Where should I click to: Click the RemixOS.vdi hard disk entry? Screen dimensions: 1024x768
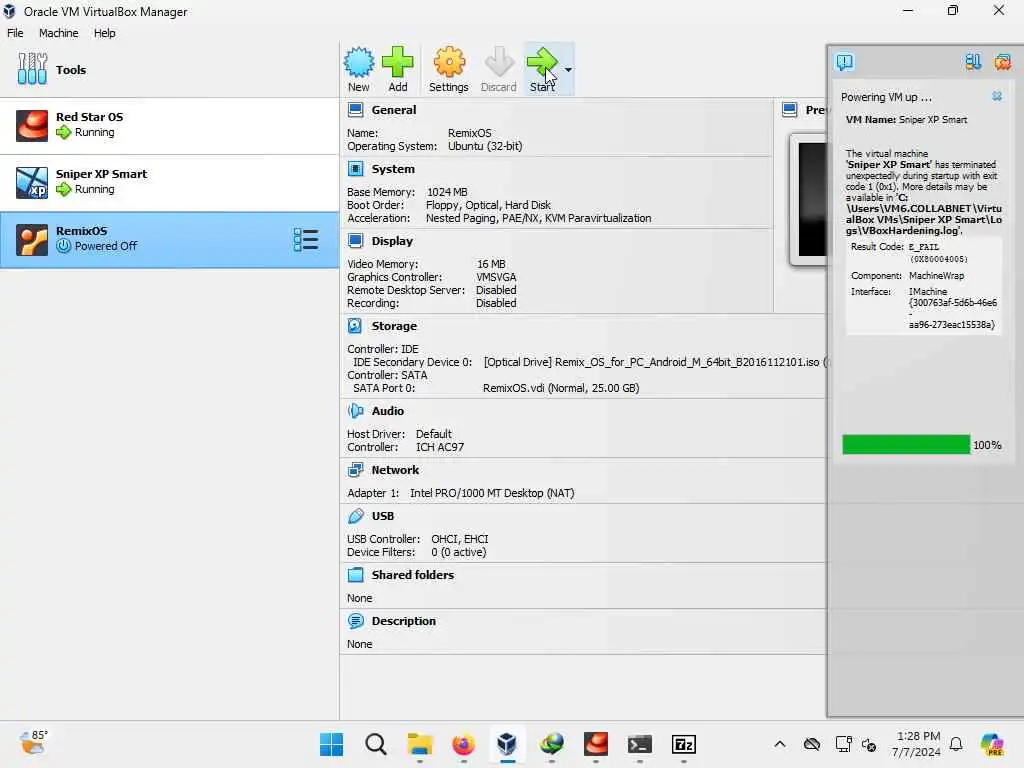(x=561, y=388)
